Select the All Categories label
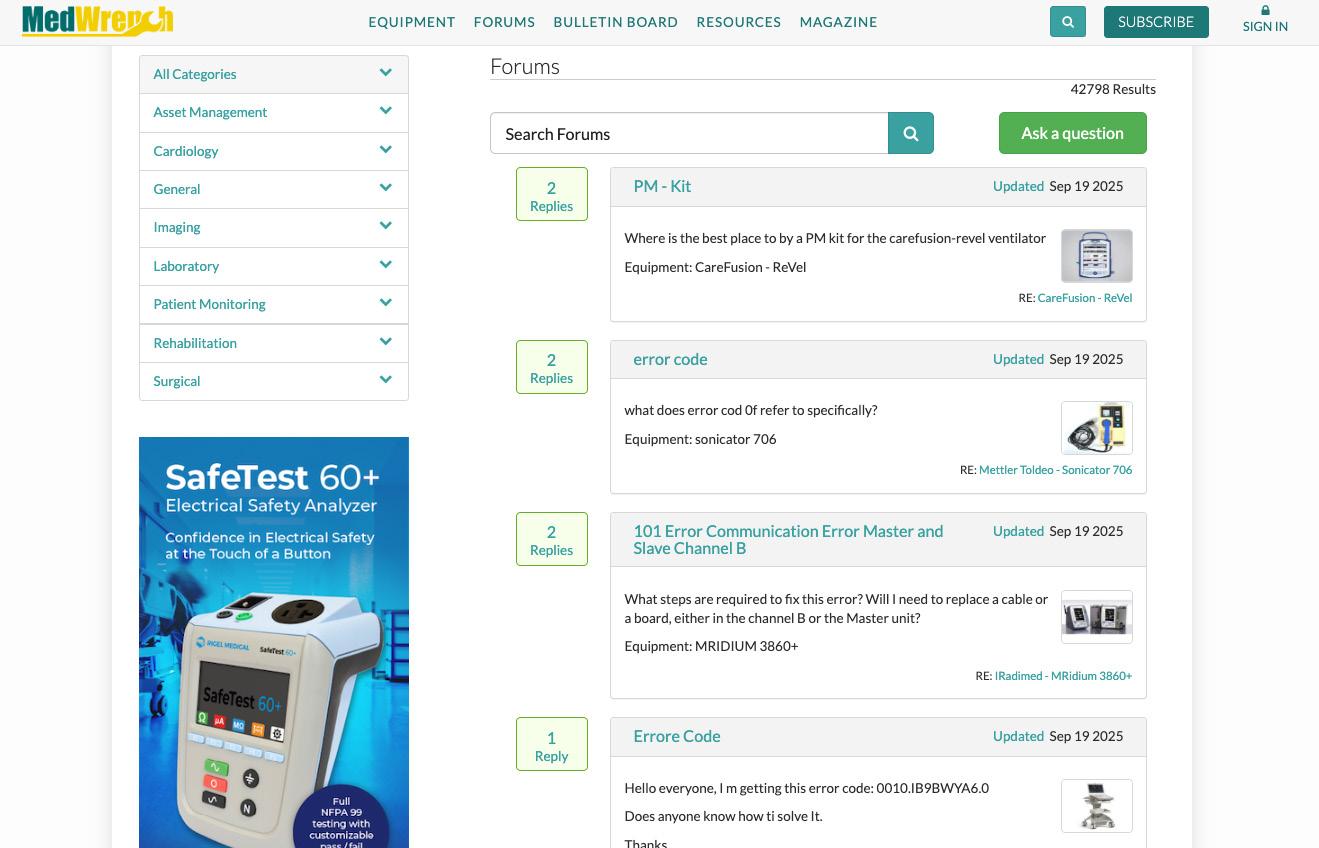 (x=195, y=74)
